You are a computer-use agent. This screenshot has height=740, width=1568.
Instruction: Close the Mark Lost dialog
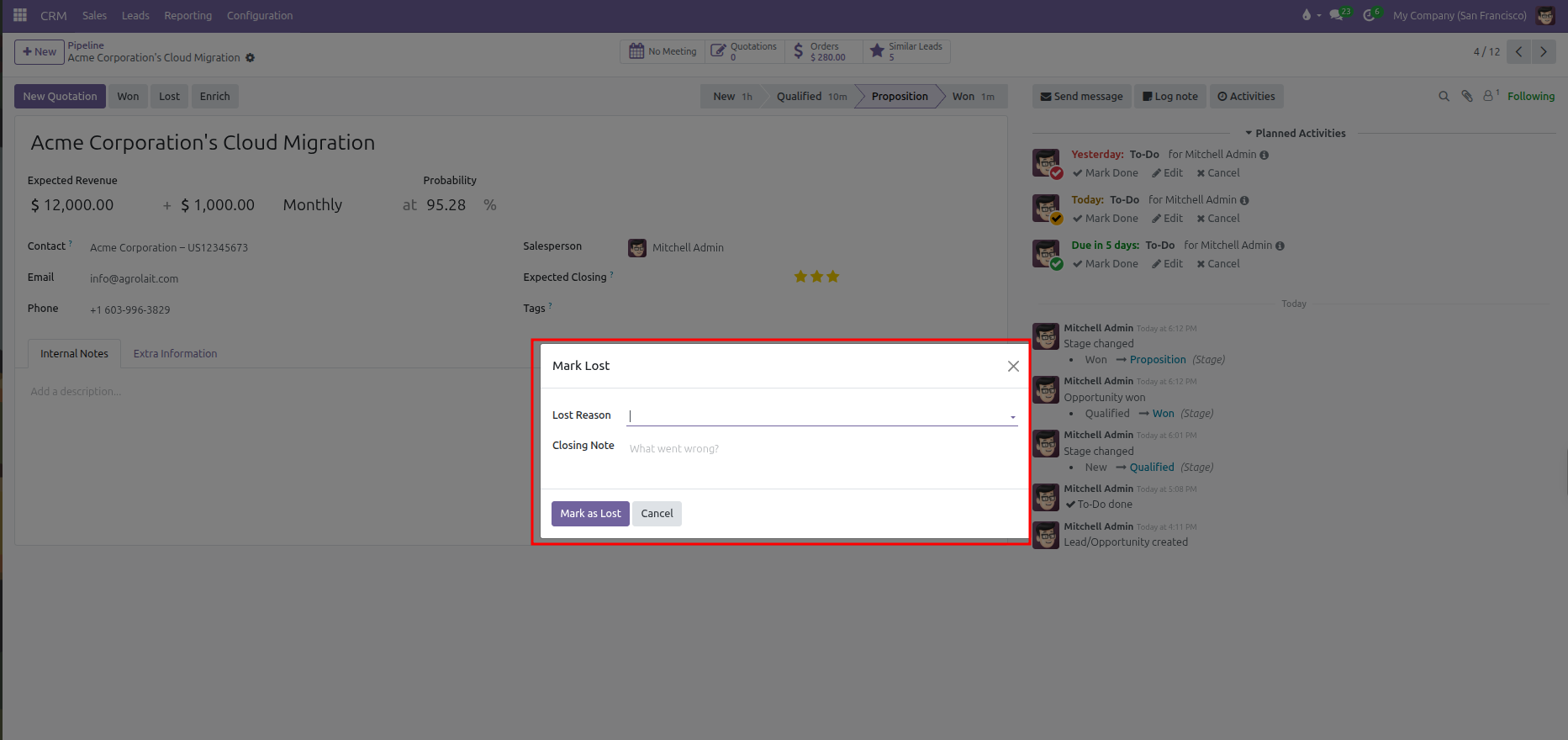point(1013,366)
